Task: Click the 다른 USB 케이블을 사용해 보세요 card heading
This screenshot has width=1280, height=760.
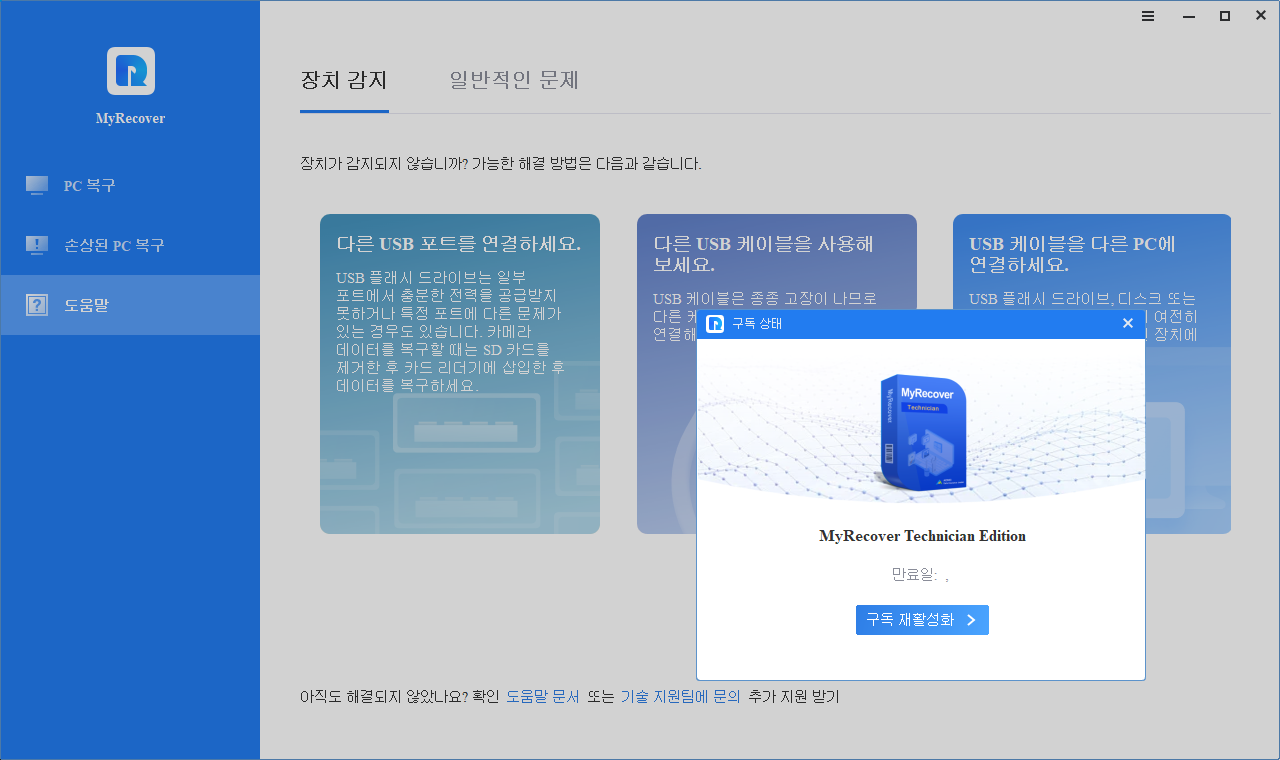Action: pyautogui.click(x=764, y=254)
